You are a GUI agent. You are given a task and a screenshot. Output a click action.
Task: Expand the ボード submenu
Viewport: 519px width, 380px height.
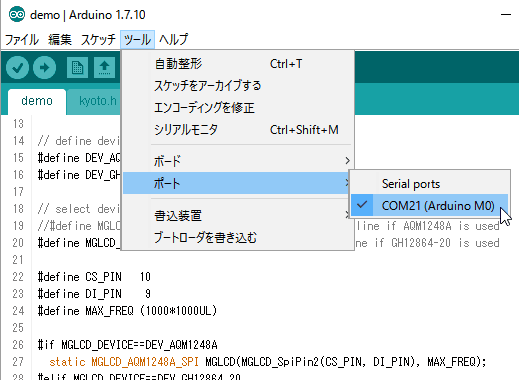(x=238, y=161)
